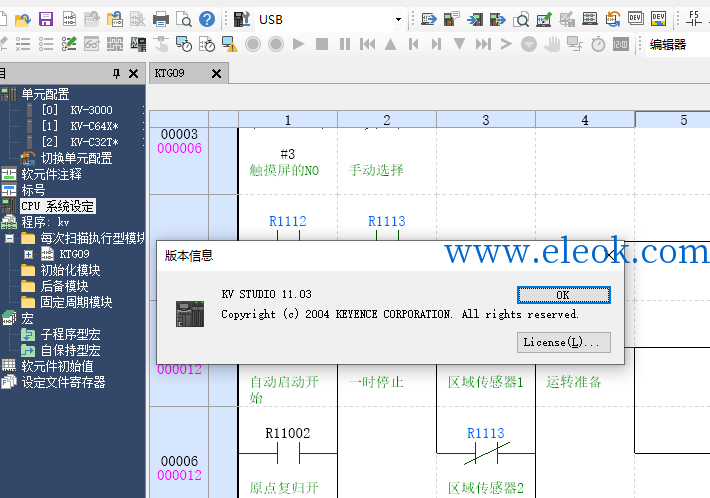This screenshot has width=710, height=498.
Task: Expand the KTG09 module node
Action: point(28,254)
